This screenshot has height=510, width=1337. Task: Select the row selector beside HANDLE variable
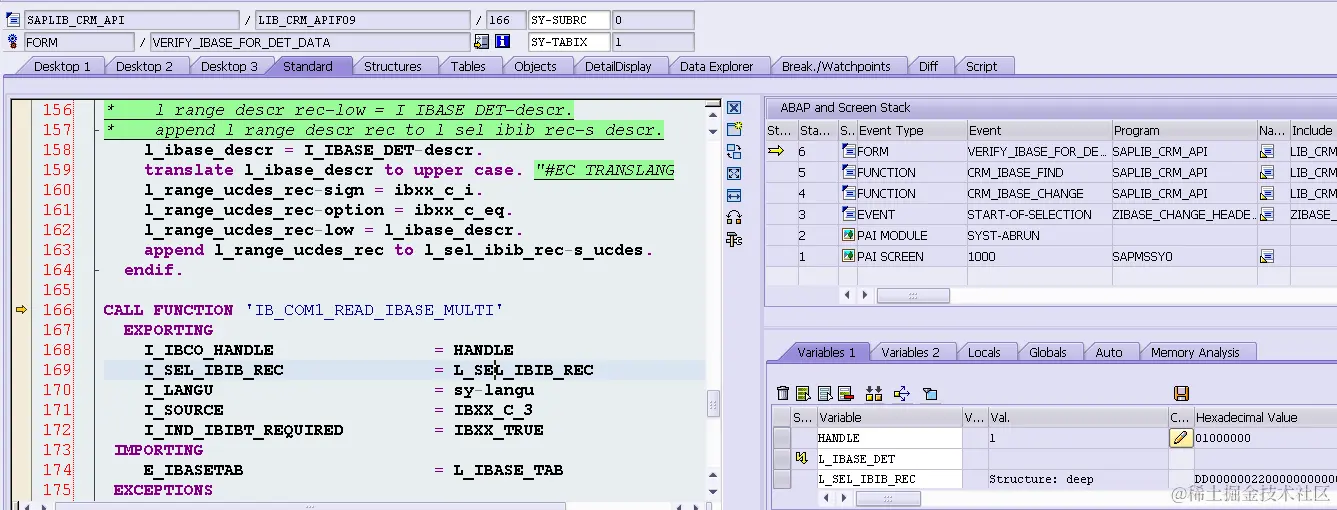point(783,438)
